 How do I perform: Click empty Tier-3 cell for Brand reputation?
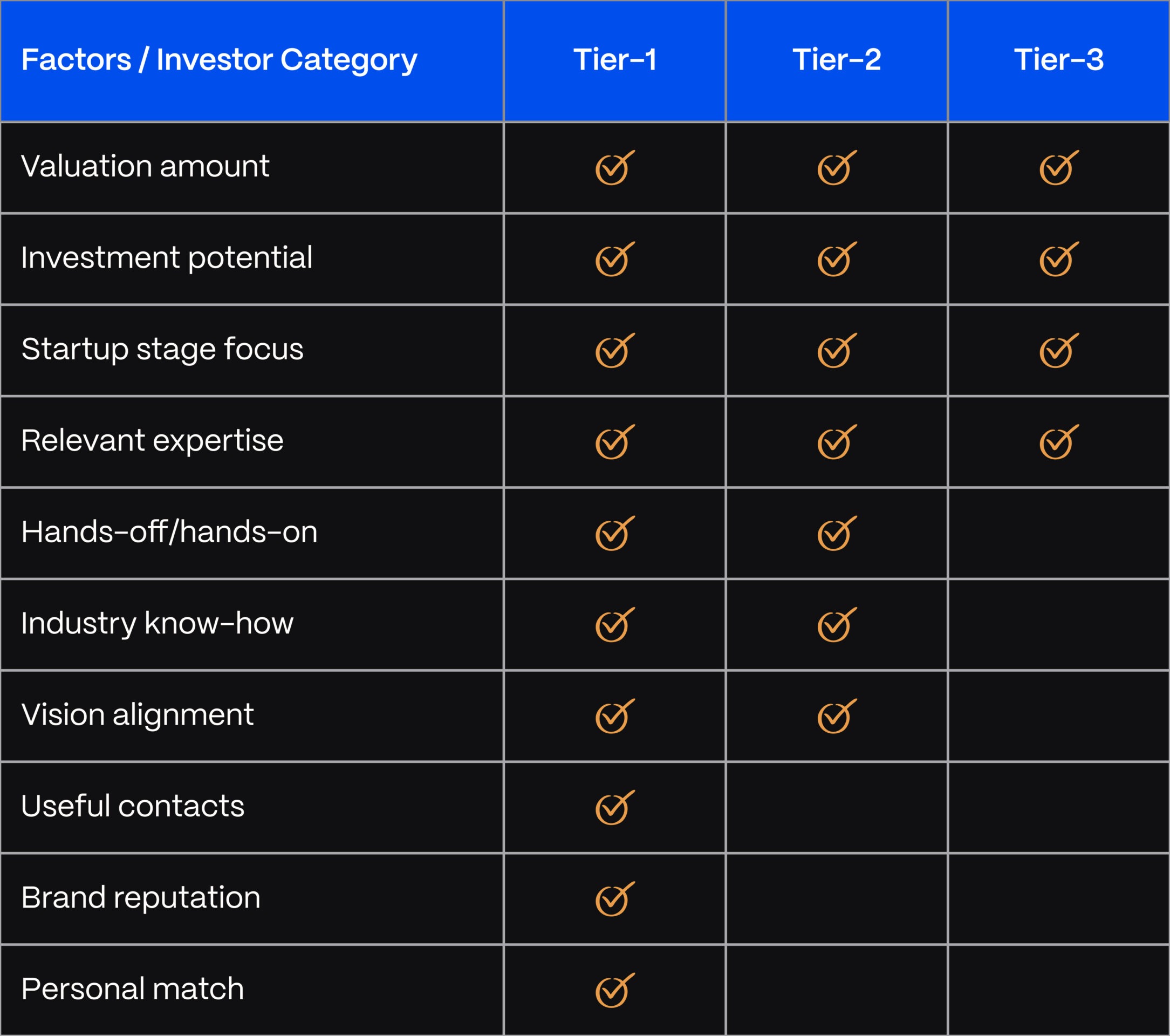(x=1059, y=899)
